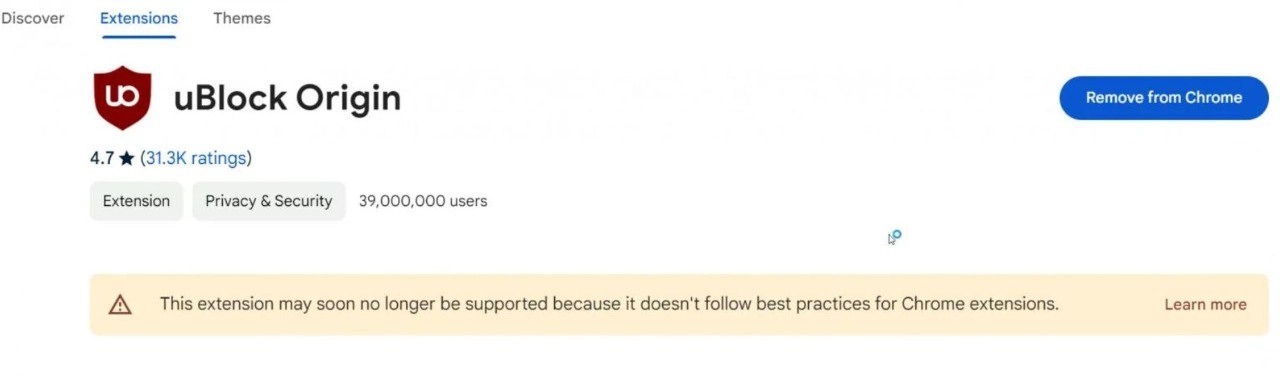Click the blue loading spinner near the cursor
This screenshot has height=385, width=1280.
click(x=897, y=235)
